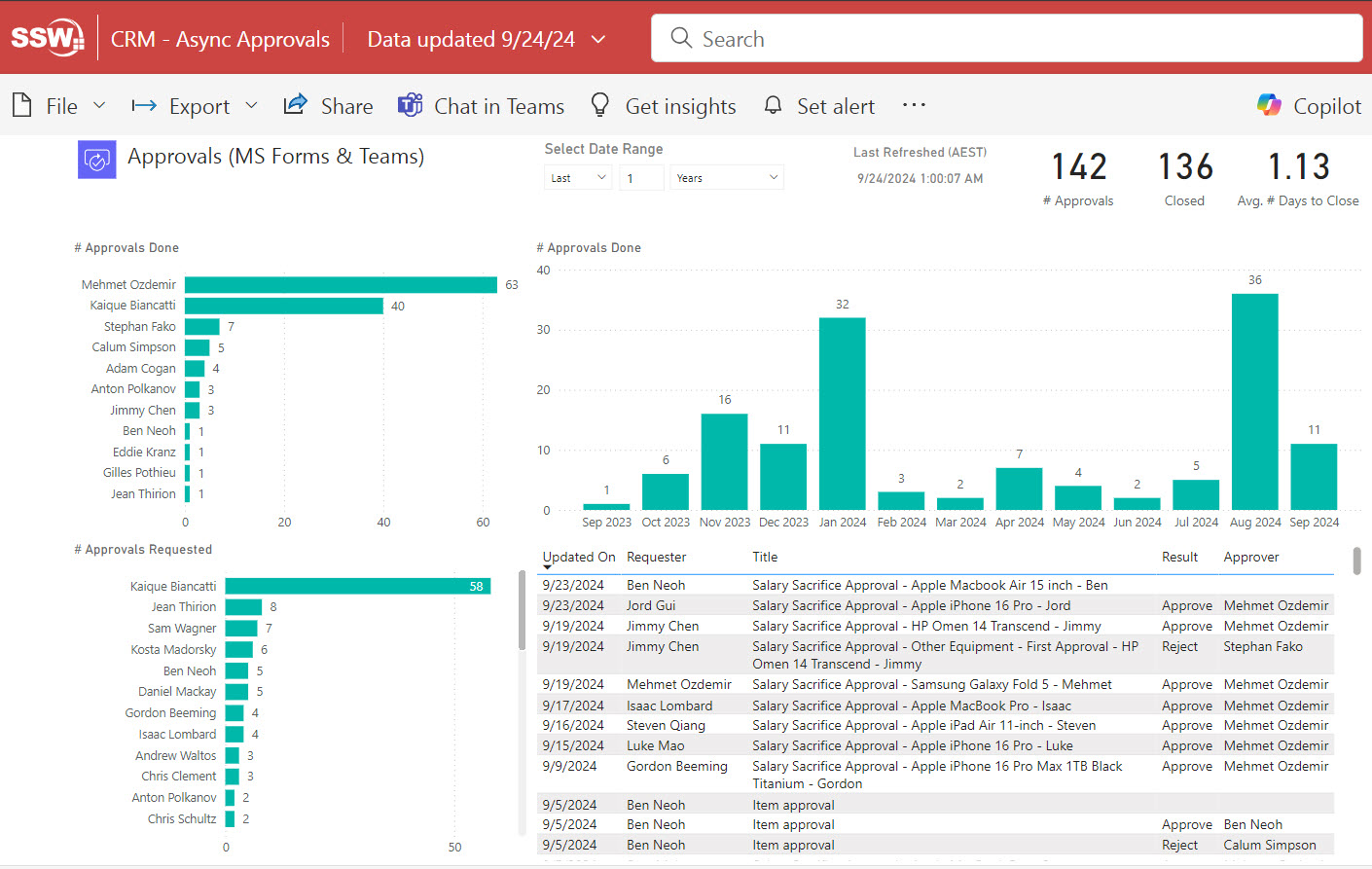Open Chat in Teams icon
1372x869 pixels.
410,105
